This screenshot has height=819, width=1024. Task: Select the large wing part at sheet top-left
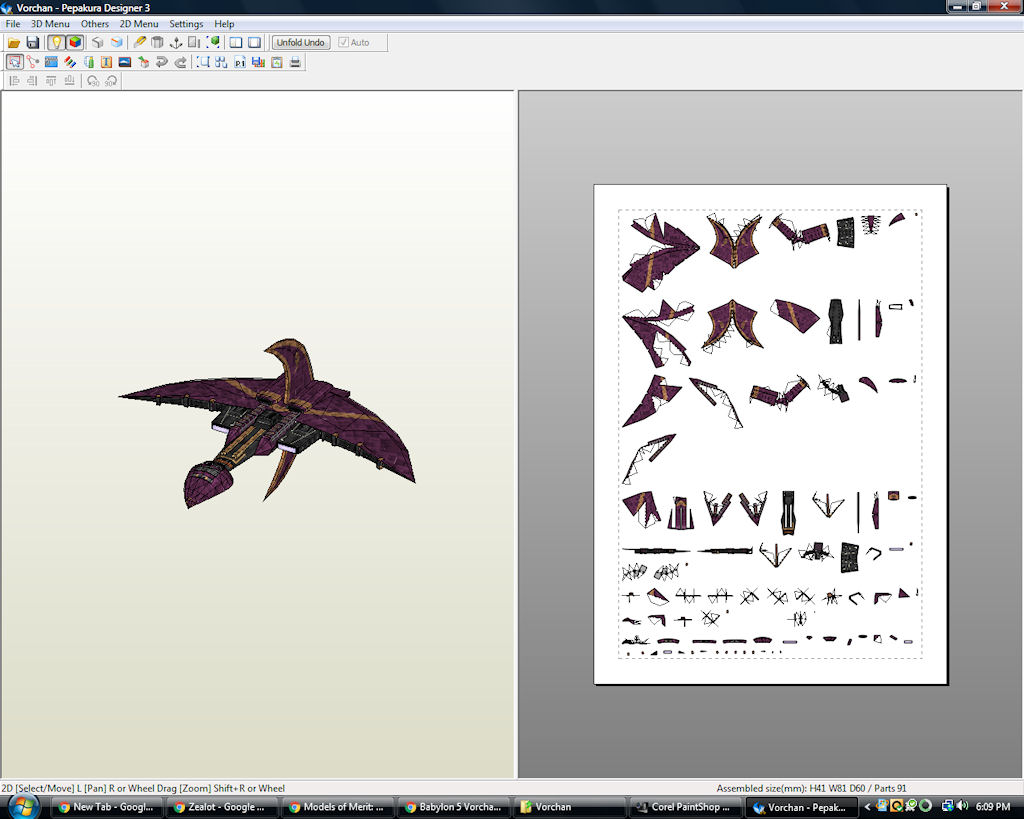[660, 251]
